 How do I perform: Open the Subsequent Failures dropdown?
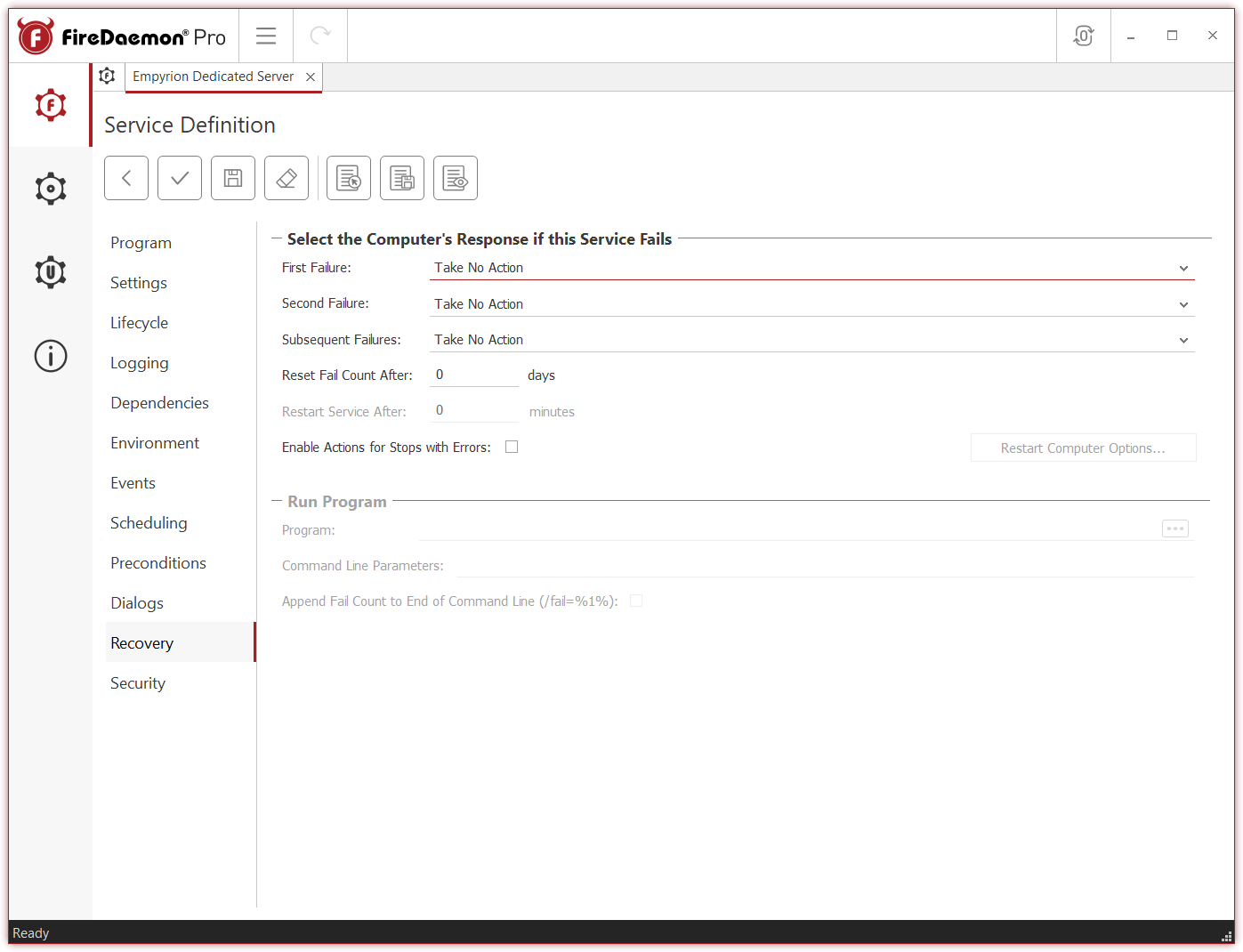click(x=1183, y=339)
